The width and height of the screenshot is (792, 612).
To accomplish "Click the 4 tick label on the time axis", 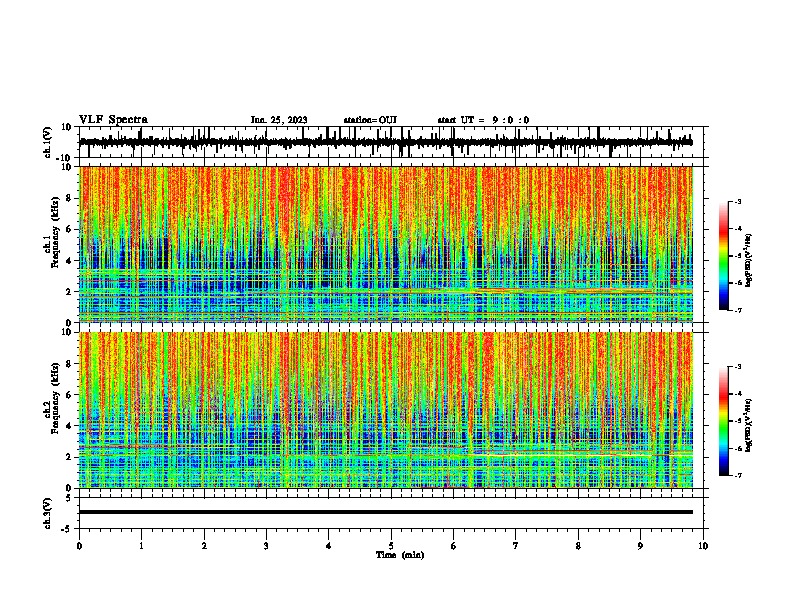I will pyautogui.click(x=329, y=546).
